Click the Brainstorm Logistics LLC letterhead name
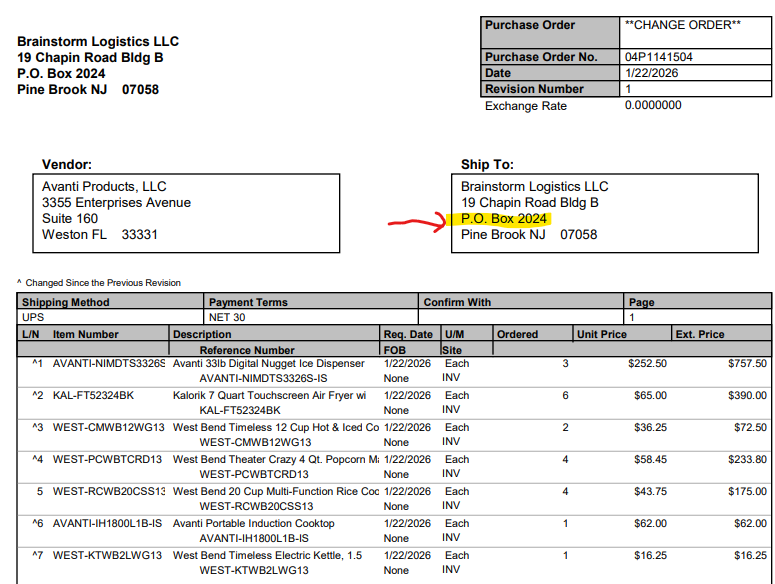This screenshot has width=775, height=584. point(98,42)
